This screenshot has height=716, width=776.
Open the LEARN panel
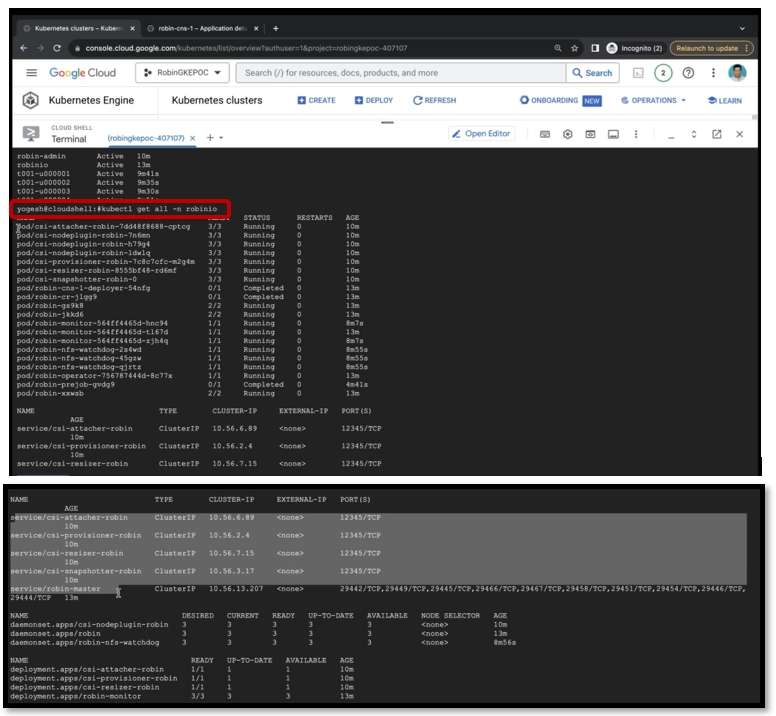725,100
